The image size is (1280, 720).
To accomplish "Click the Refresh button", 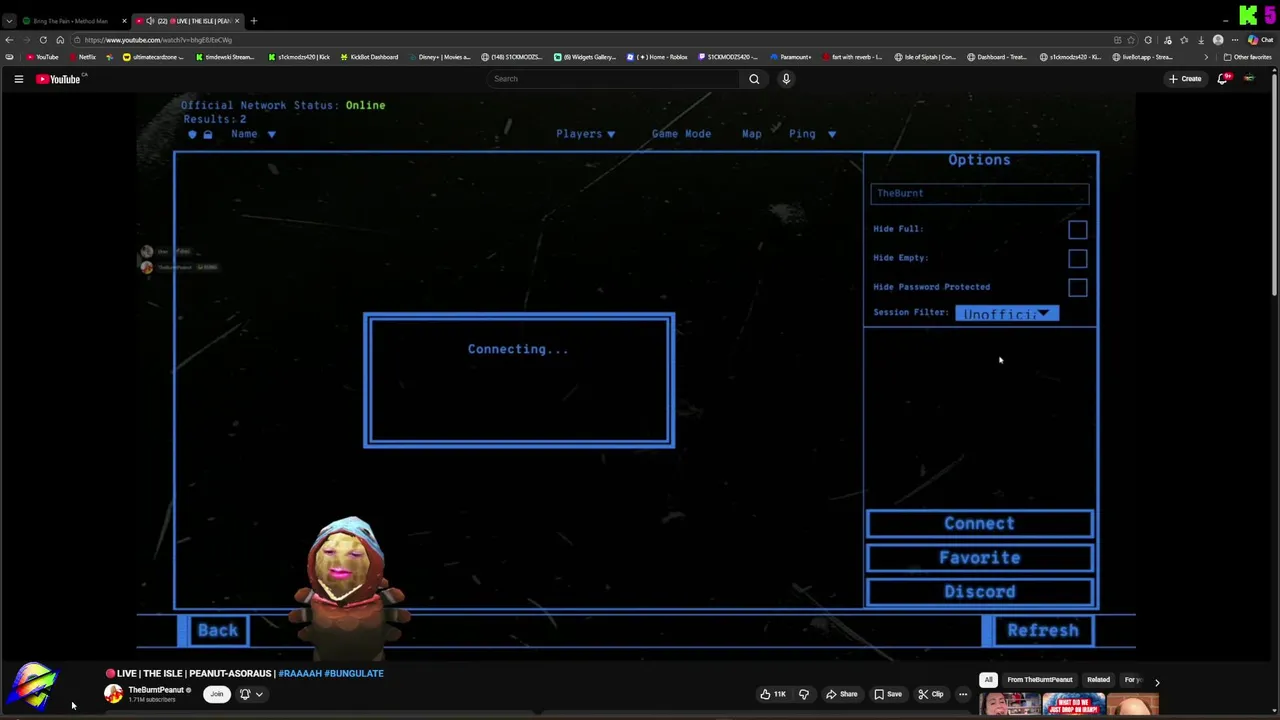I will [1043, 631].
